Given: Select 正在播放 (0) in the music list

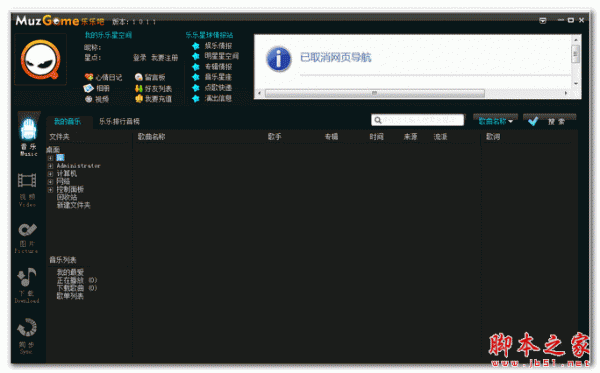Looking at the screenshot, I should tap(77, 280).
